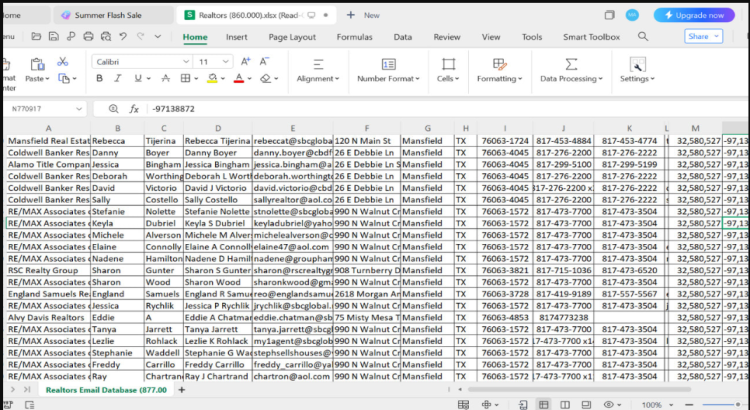Switch to the Insert tab

click(237, 37)
